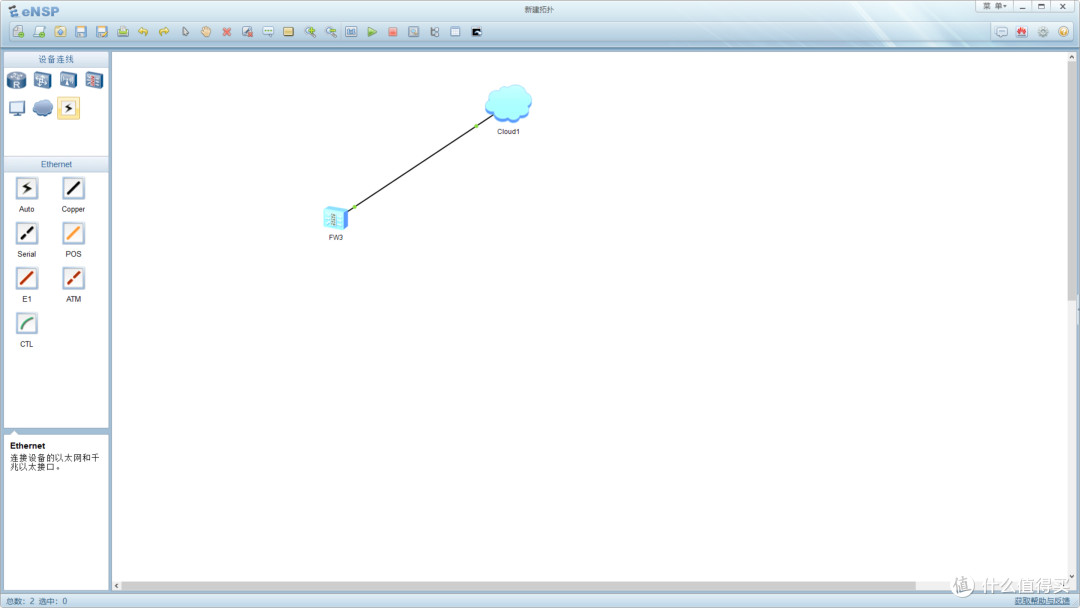Viewport: 1080px width, 608px height.
Task: Open the 菜单 dropdown menu
Action: coord(994,6)
